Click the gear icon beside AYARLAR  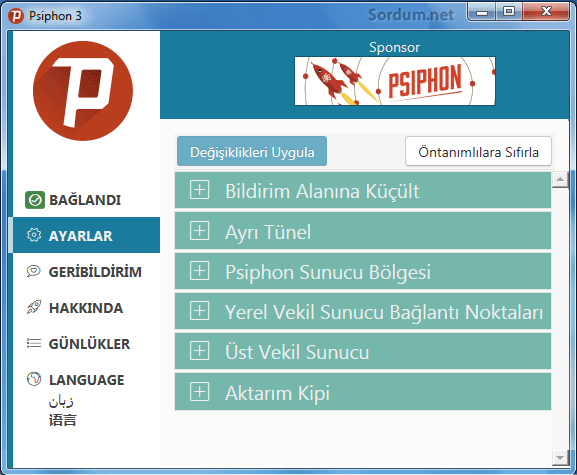34,235
